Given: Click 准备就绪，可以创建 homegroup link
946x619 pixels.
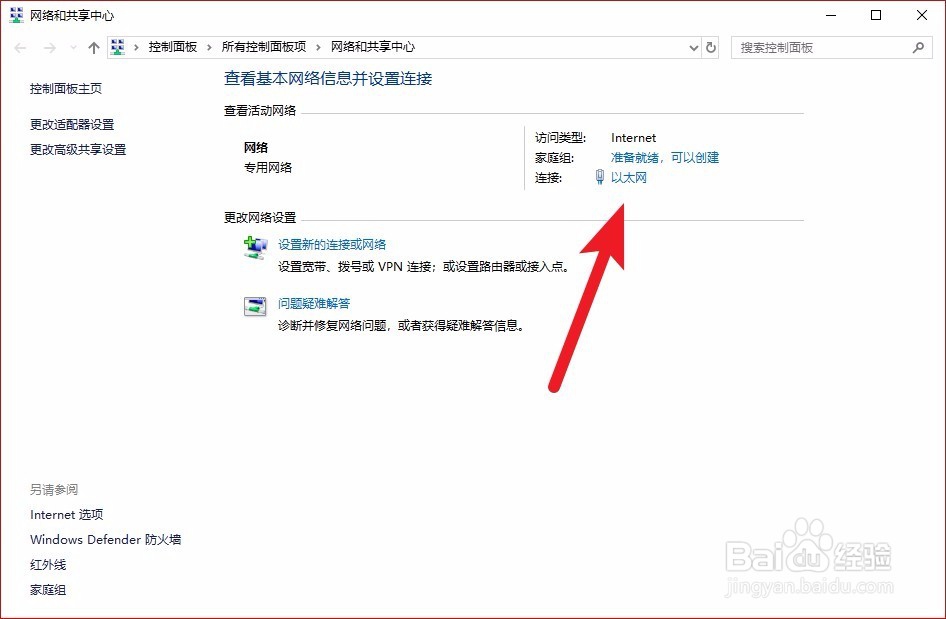Looking at the screenshot, I should (664, 157).
